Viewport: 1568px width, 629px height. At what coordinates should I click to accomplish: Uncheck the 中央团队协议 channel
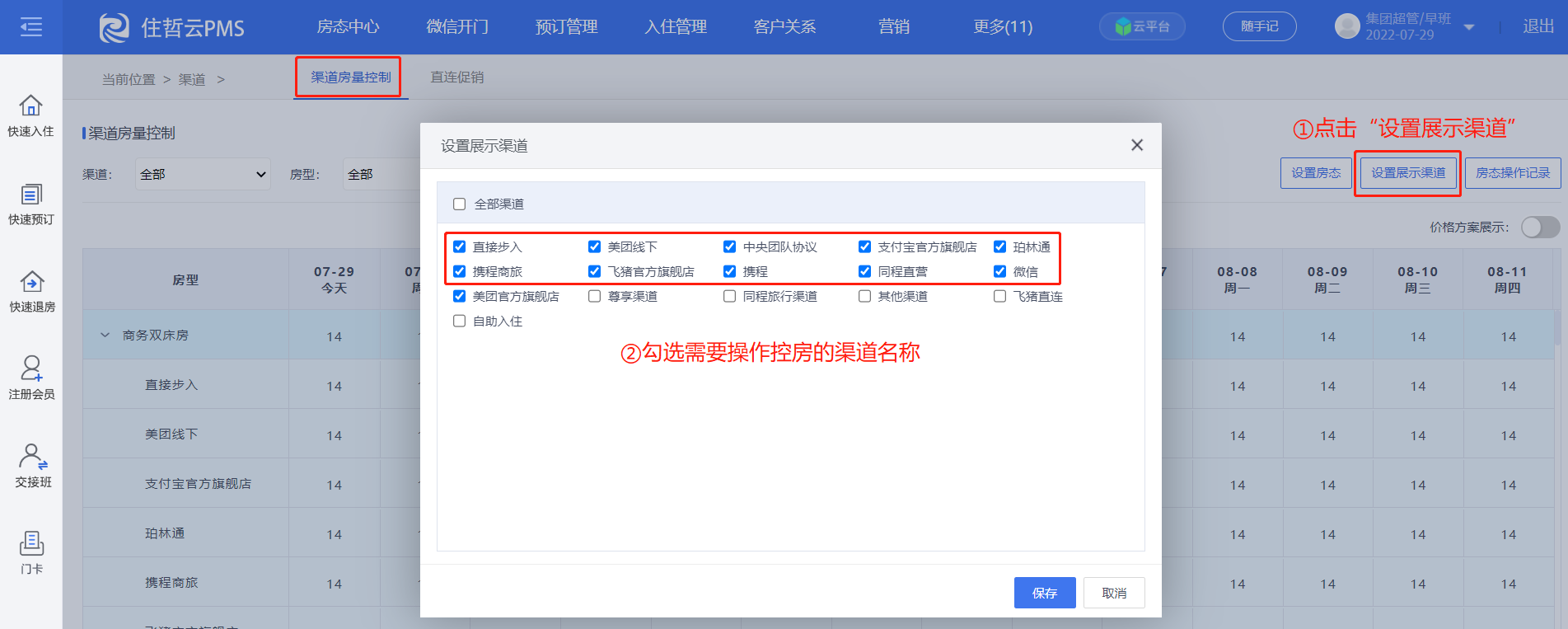[x=730, y=246]
